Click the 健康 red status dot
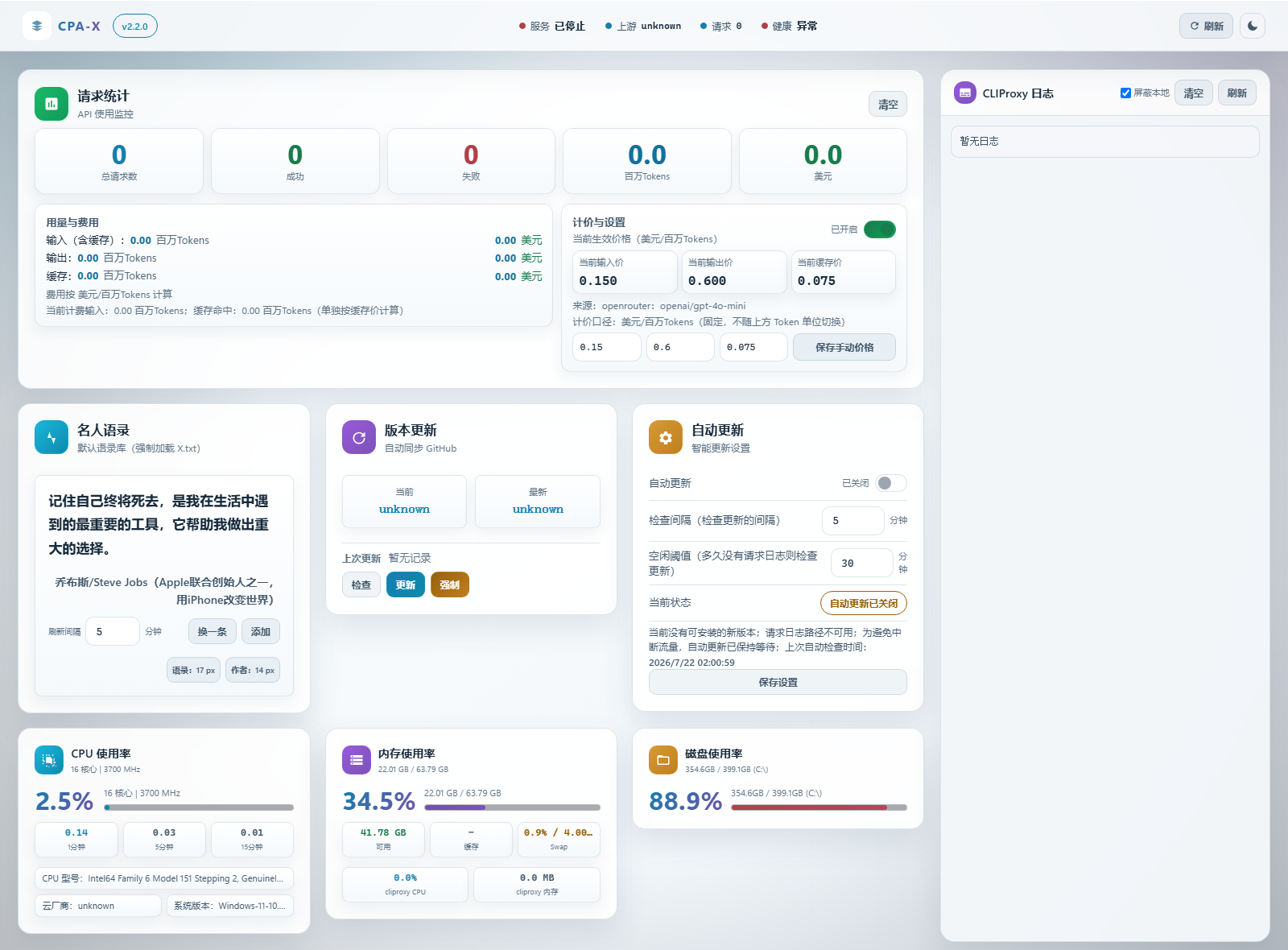Image resolution: width=1288 pixels, height=950 pixels. pos(765,26)
